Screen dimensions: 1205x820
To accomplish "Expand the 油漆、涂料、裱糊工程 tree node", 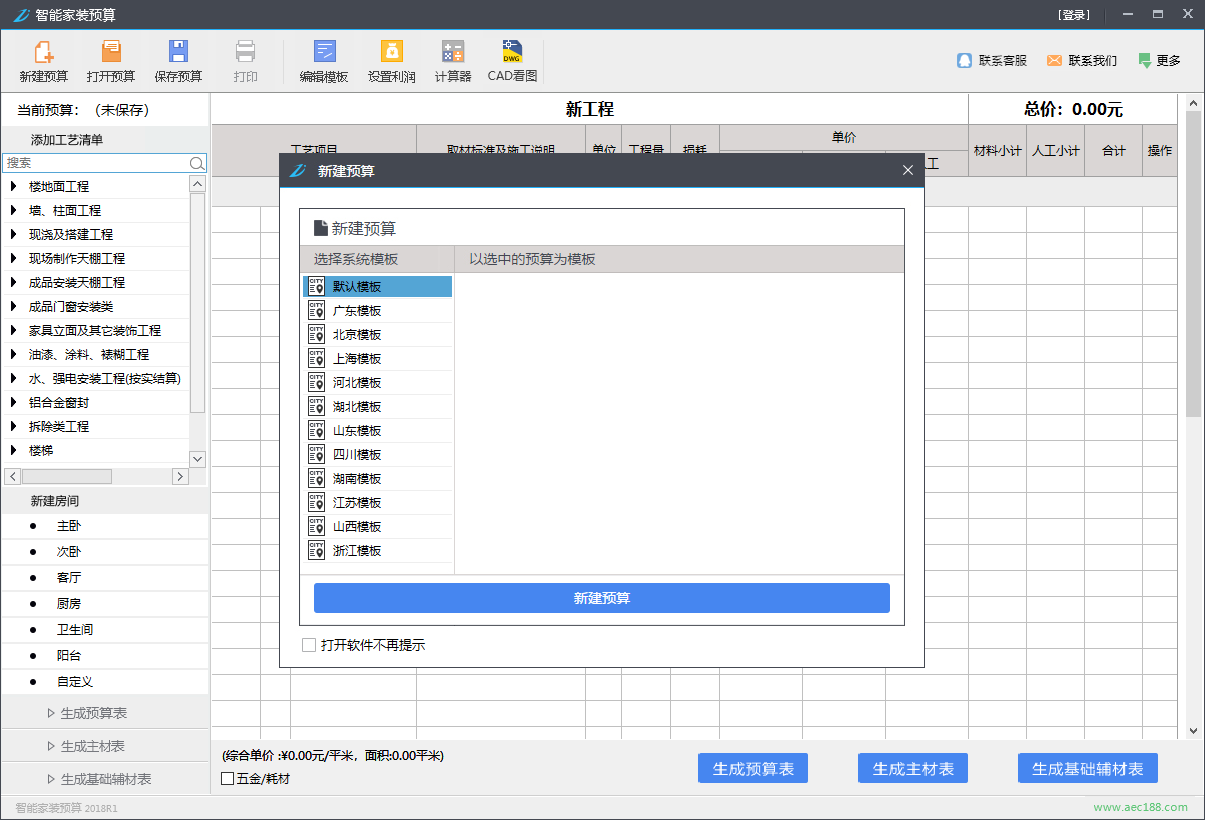I will pos(14,354).
